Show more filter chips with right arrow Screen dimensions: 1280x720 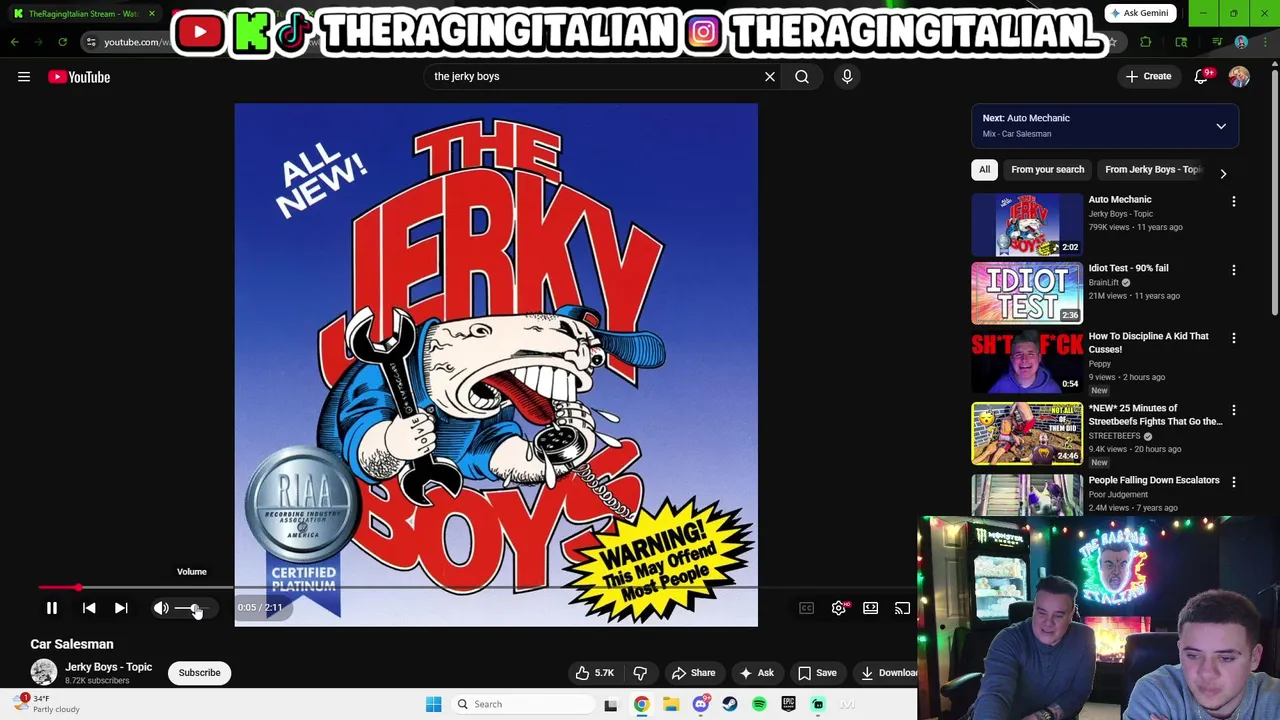coord(1223,174)
